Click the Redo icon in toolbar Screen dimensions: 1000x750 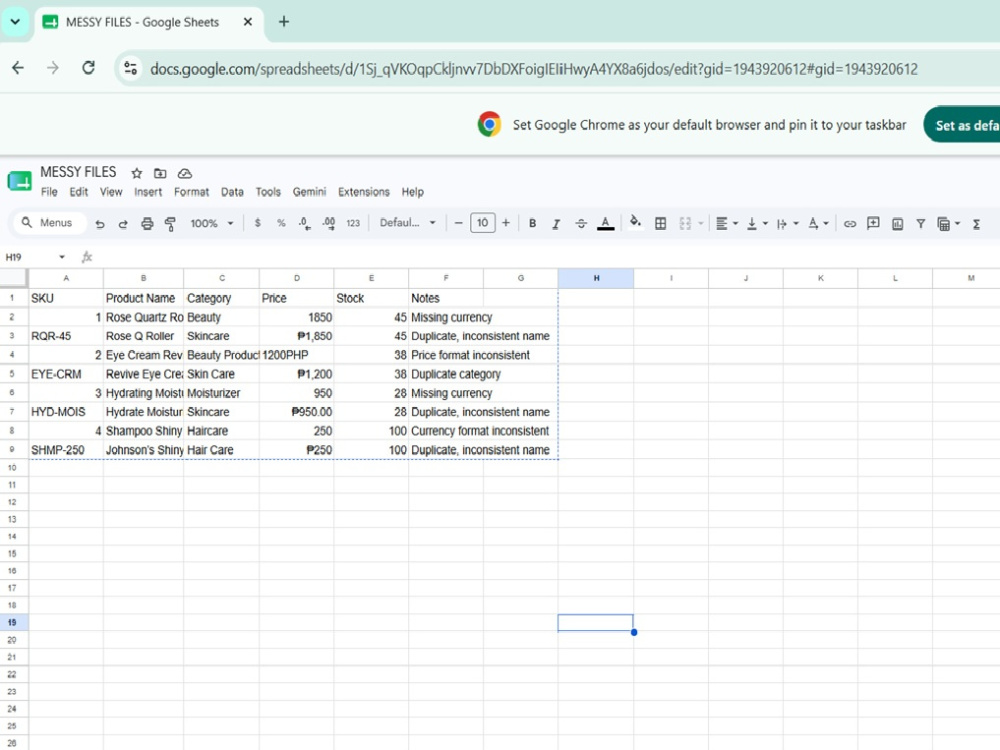click(122, 224)
